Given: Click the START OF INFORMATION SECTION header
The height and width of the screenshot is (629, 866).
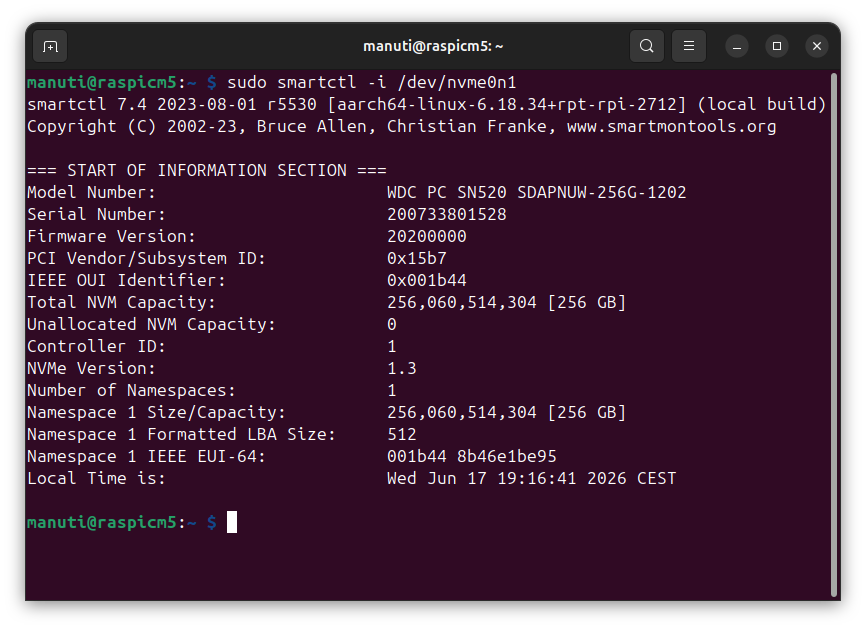Looking at the screenshot, I should [207, 171].
